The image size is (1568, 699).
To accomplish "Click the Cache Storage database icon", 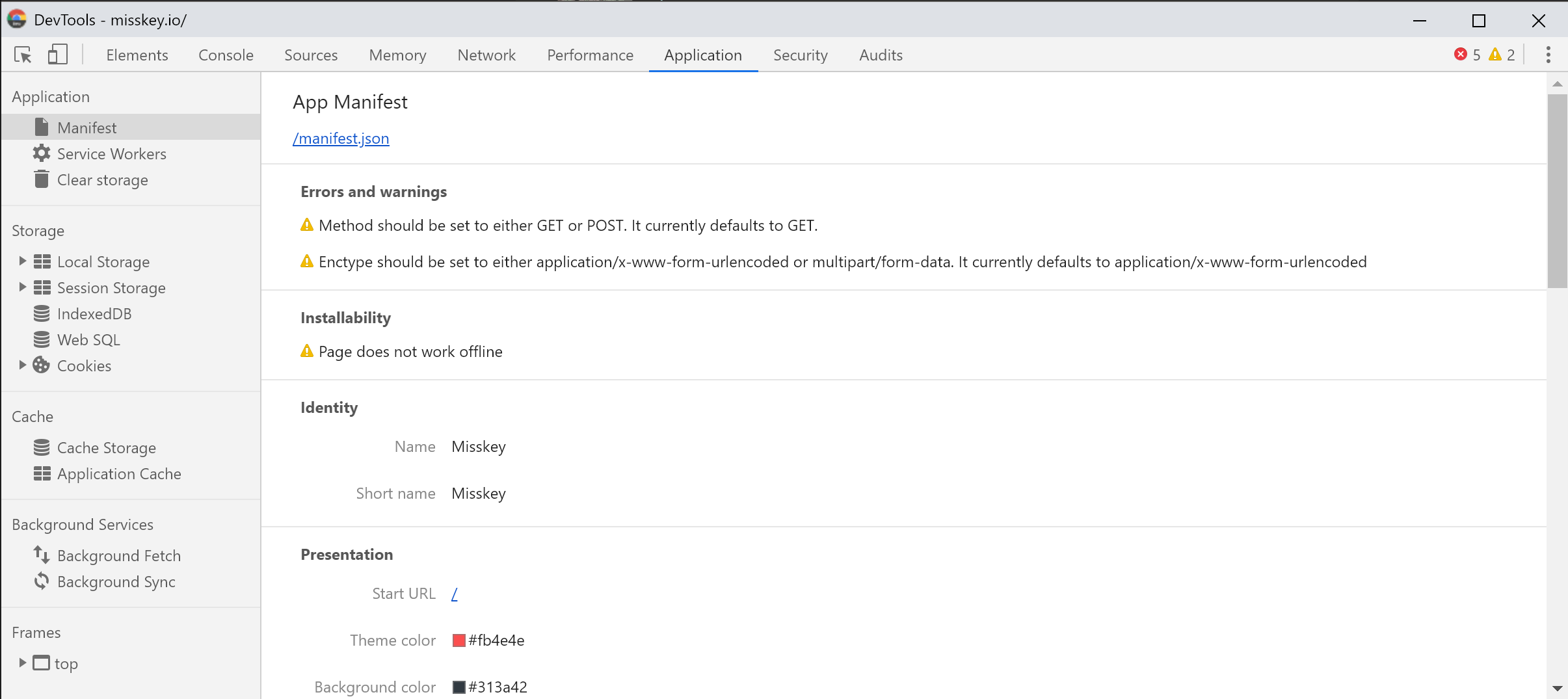I will coord(42,447).
